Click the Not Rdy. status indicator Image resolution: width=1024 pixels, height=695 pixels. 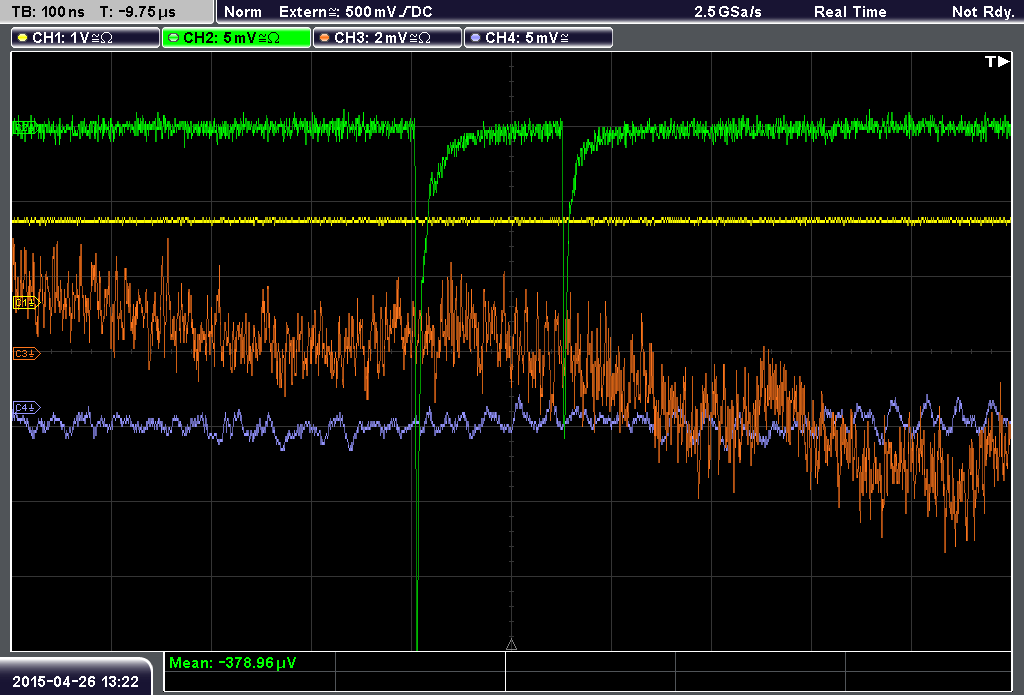[x=983, y=12]
